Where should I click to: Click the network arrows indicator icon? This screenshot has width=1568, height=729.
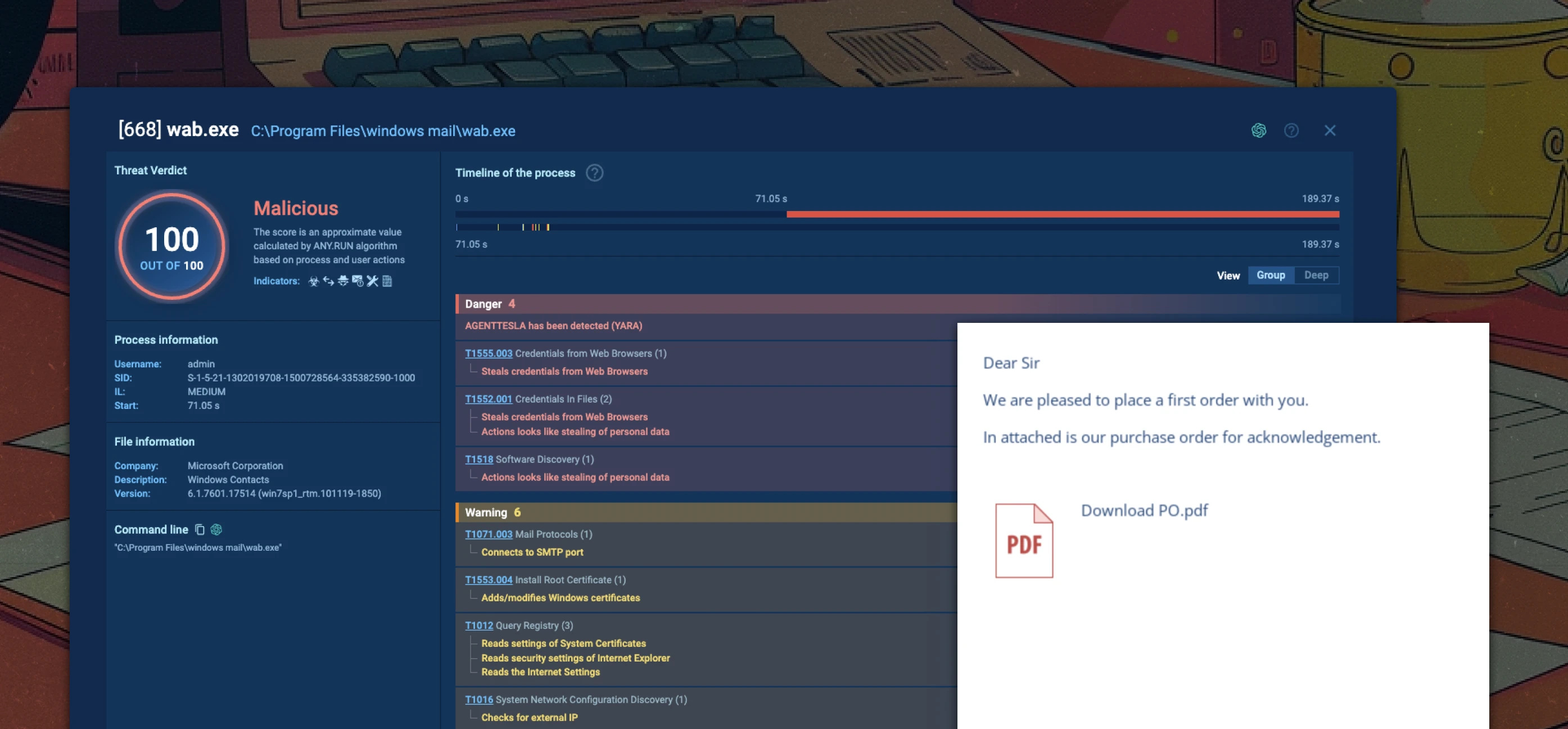(328, 281)
